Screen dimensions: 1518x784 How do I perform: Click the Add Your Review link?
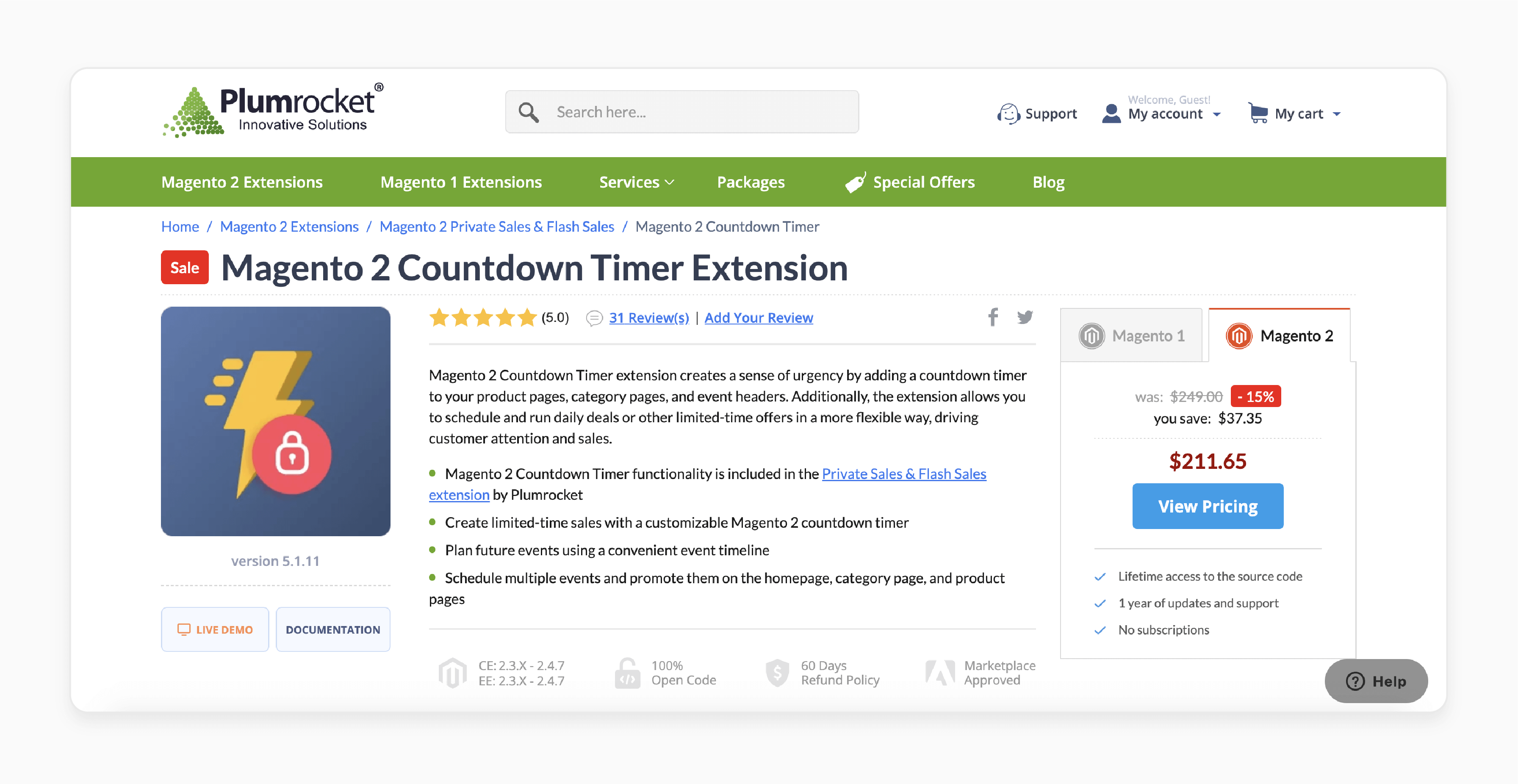tap(759, 317)
